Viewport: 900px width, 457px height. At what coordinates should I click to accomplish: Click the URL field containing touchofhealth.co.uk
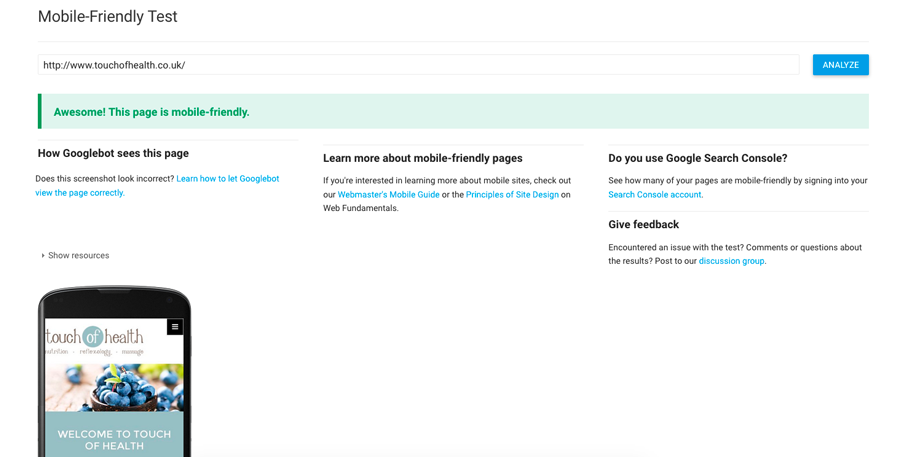(418, 65)
